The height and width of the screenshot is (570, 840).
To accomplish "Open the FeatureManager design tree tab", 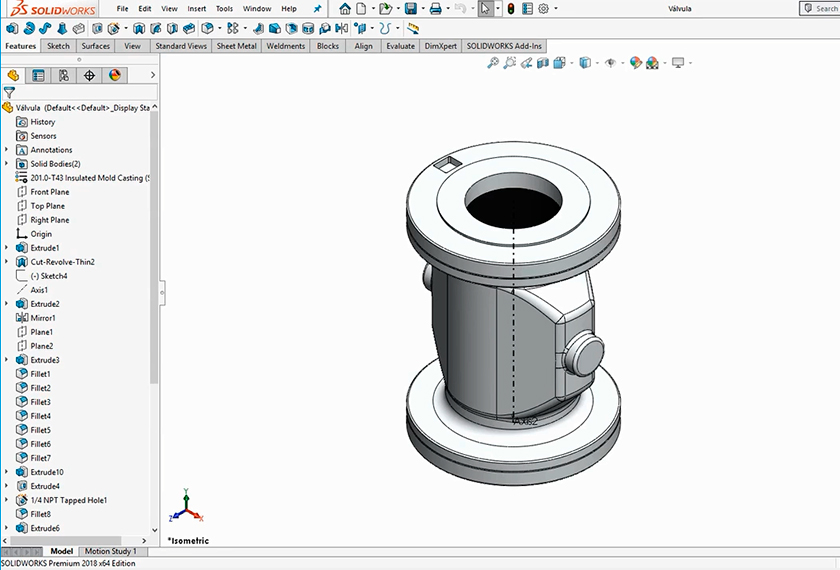I will tap(13, 75).
